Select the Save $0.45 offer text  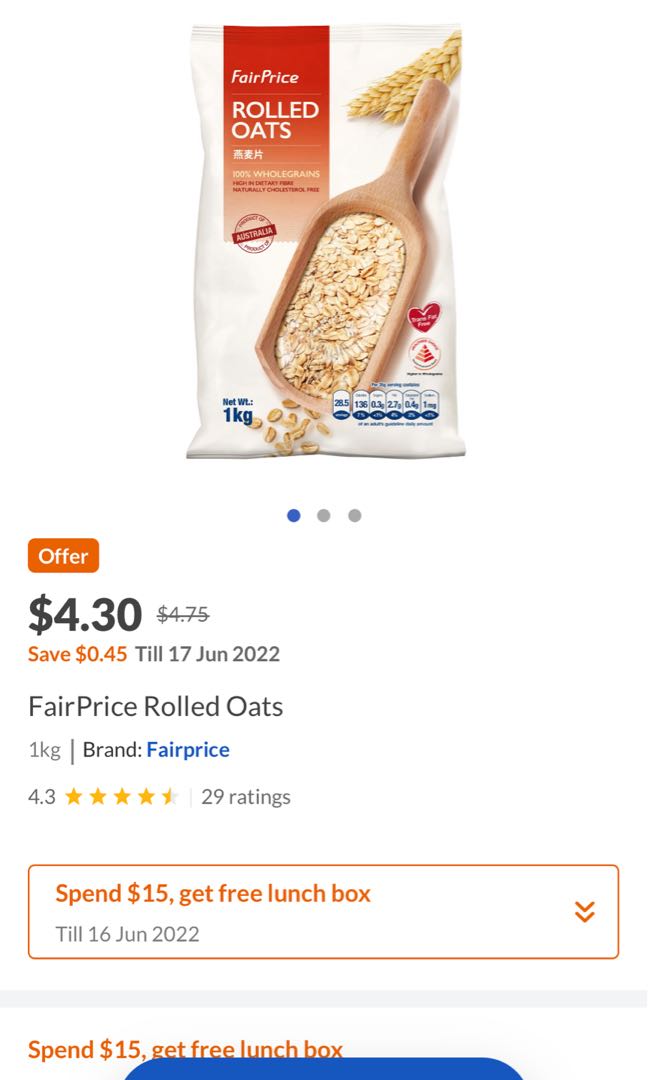pos(78,654)
